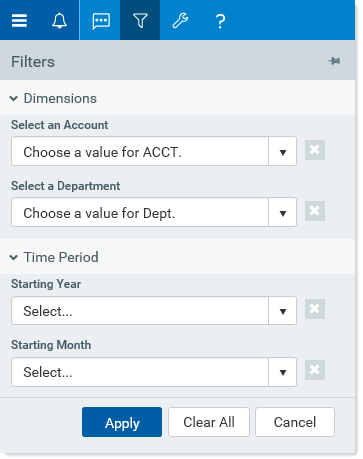Clear the Select a Department filter
The width and height of the screenshot is (363, 459).
(315, 211)
